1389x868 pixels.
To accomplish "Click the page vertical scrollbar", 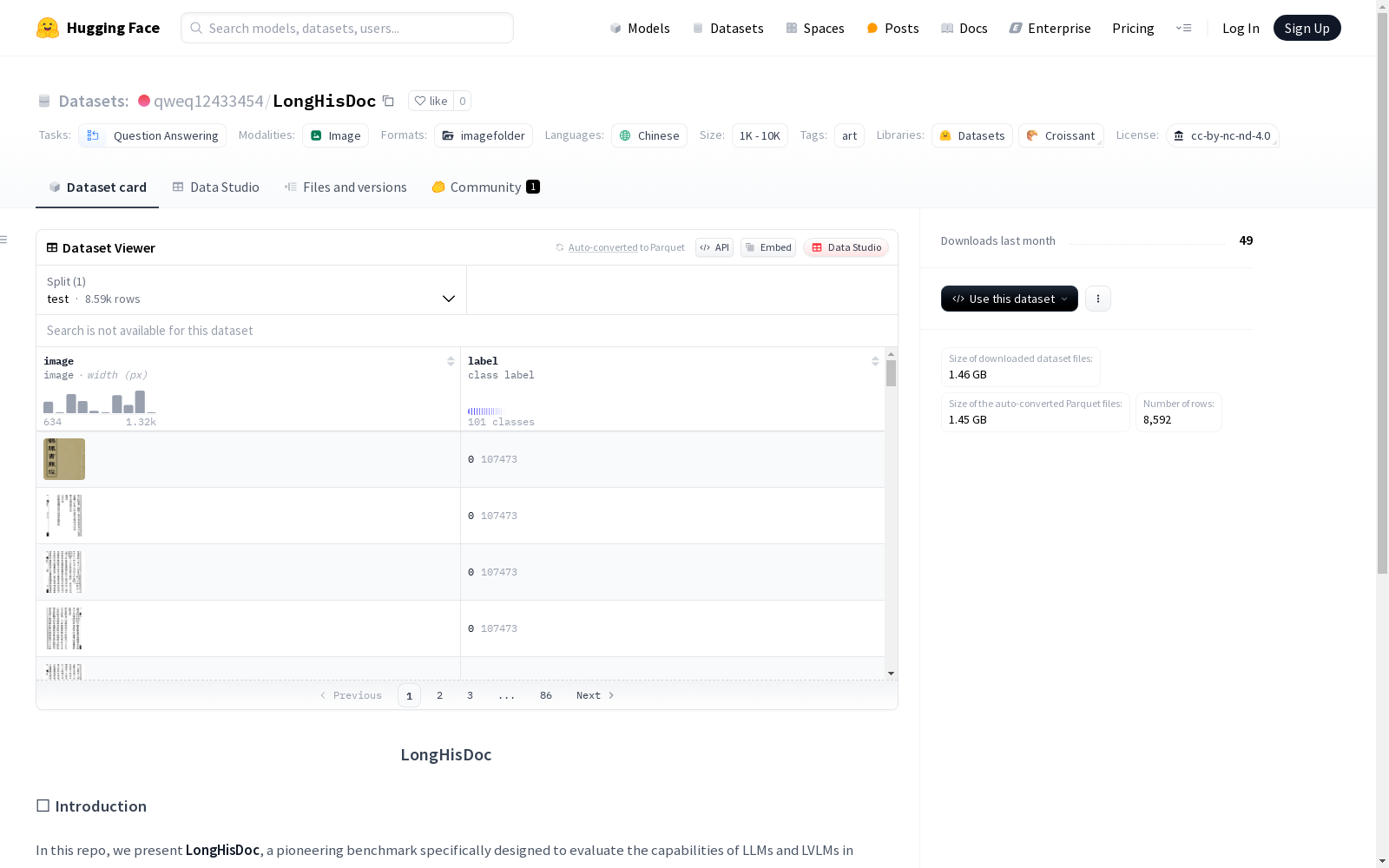I will point(1382,295).
